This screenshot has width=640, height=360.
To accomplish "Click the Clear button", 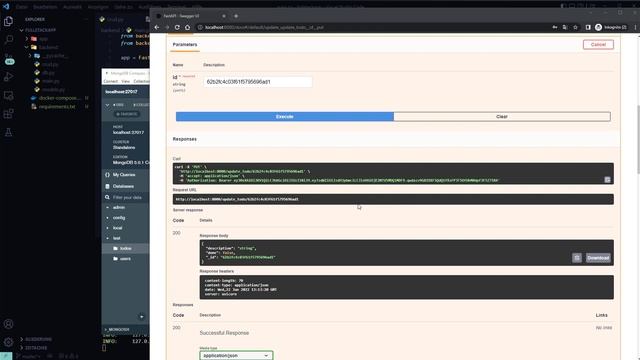I will click(x=502, y=116).
